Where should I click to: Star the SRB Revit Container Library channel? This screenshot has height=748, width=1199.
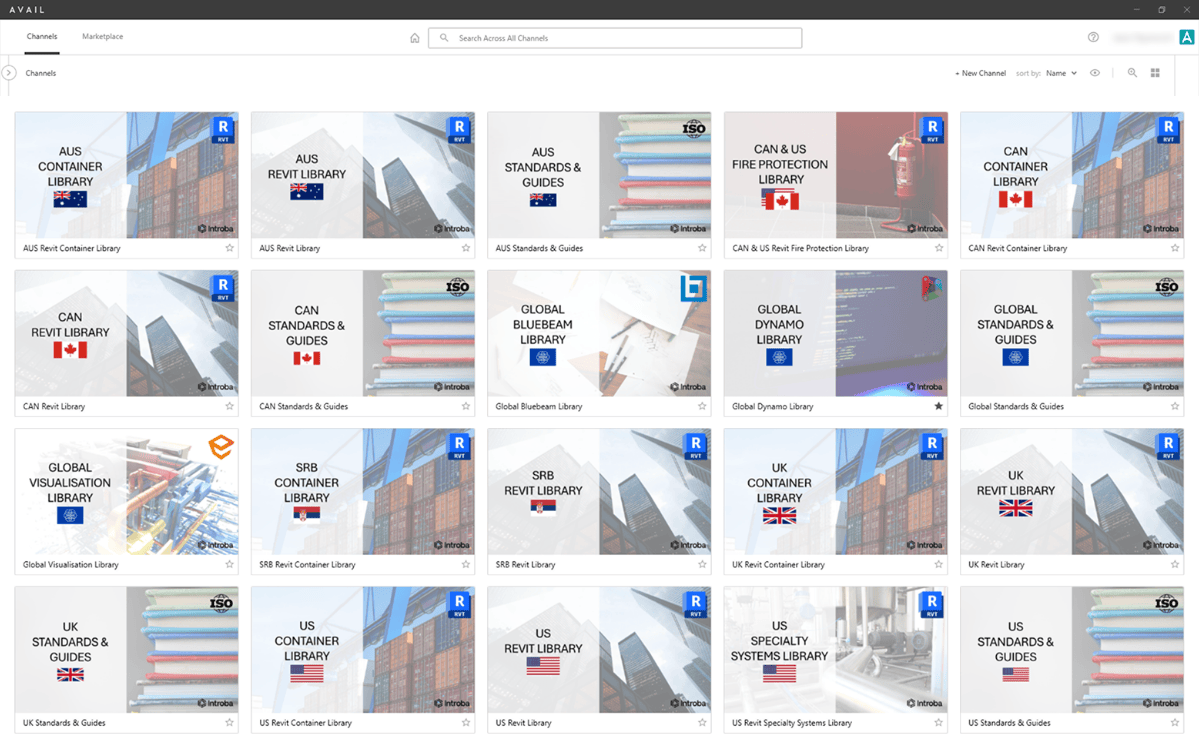(x=466, y=564)
